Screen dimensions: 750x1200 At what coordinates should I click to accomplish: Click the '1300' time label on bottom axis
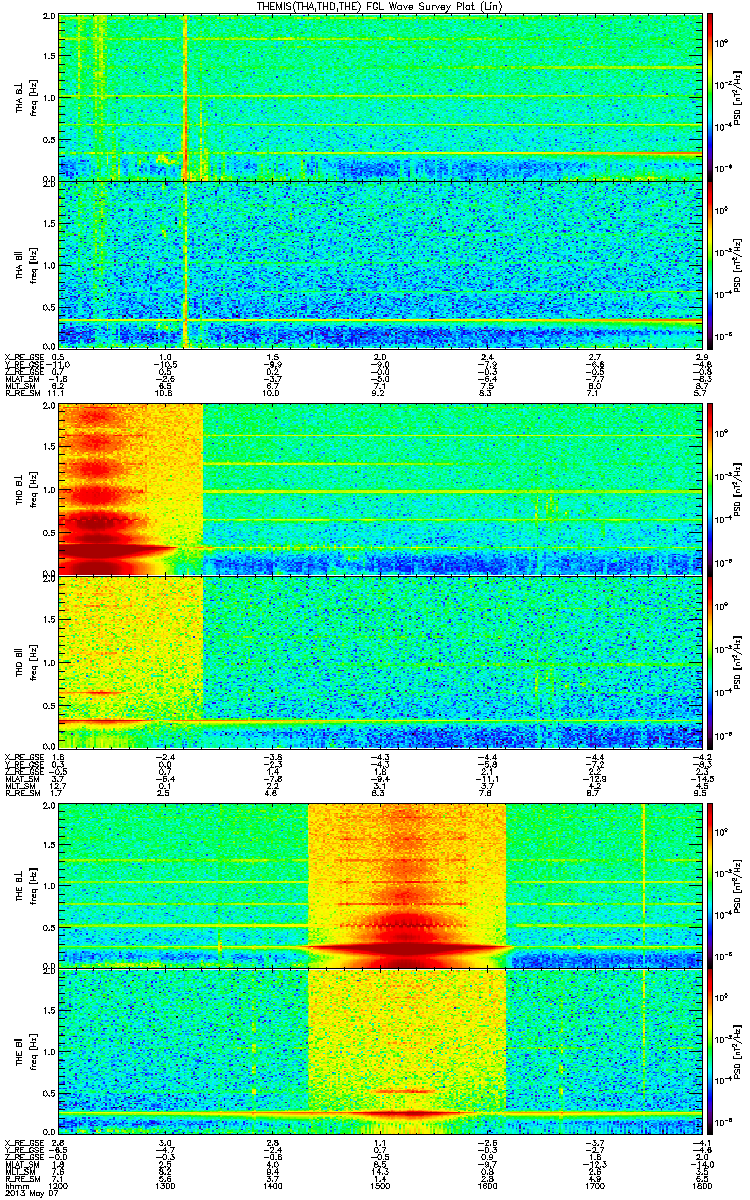167,1186
